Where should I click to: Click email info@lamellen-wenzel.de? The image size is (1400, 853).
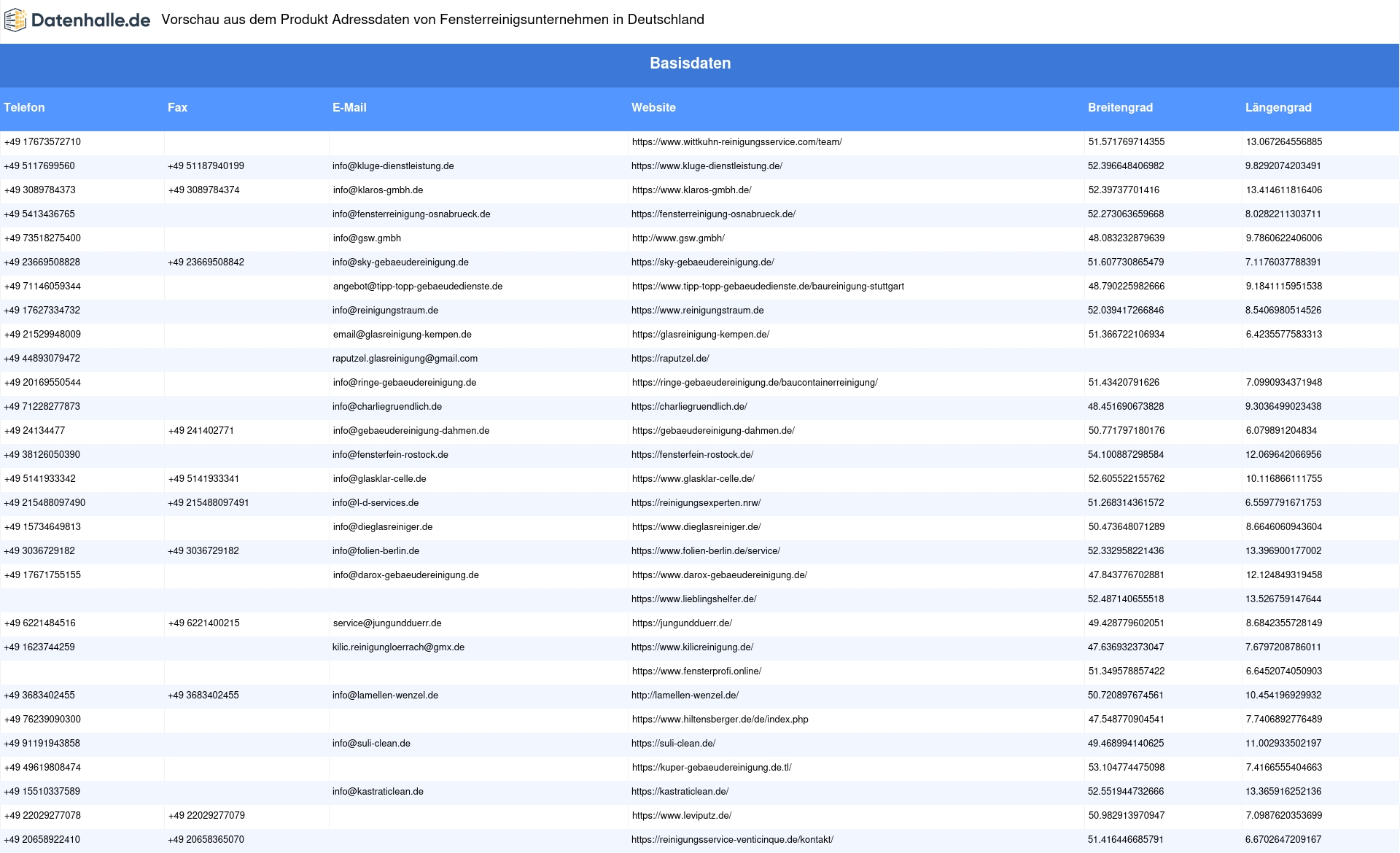pyautogui.click(x=385, y=696)
